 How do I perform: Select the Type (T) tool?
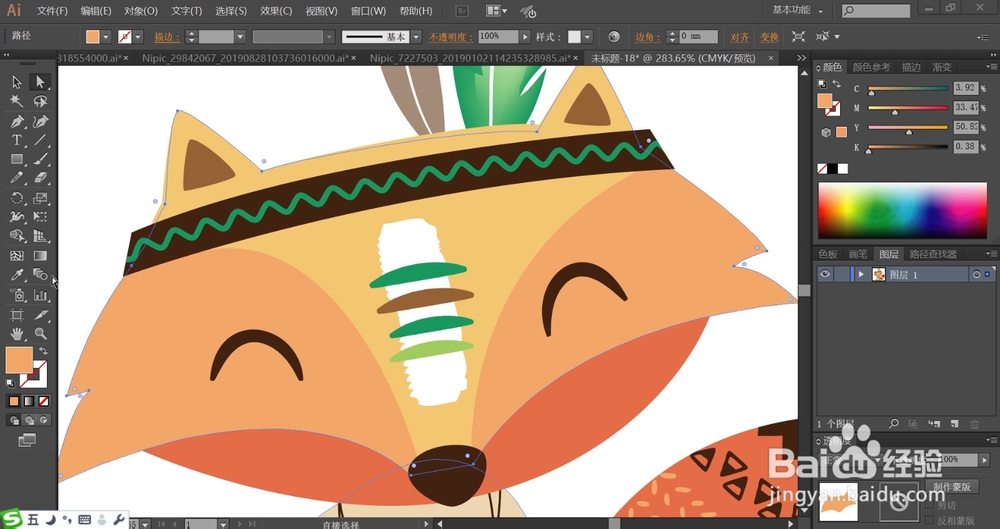pos(17,140)
